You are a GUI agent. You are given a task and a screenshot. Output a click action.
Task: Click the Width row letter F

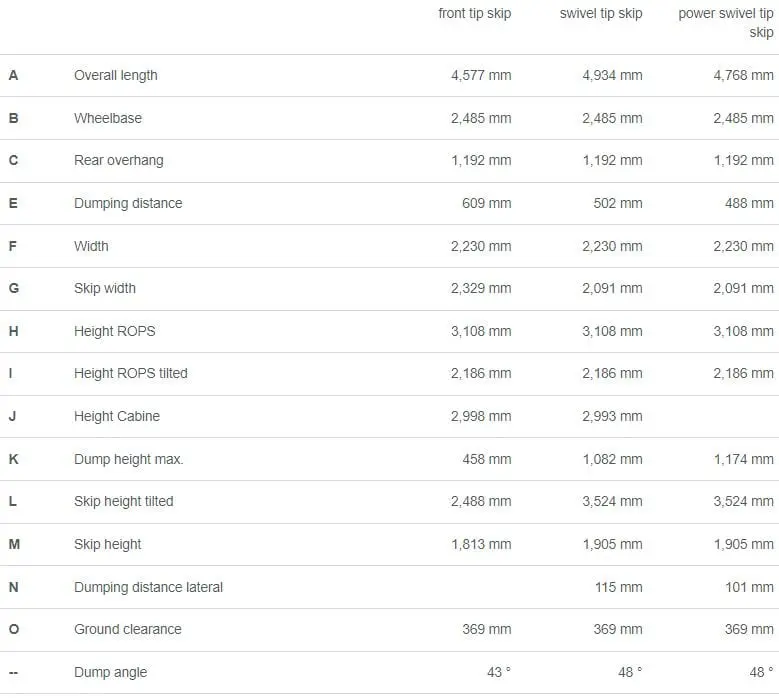click(x=13, y=246)
